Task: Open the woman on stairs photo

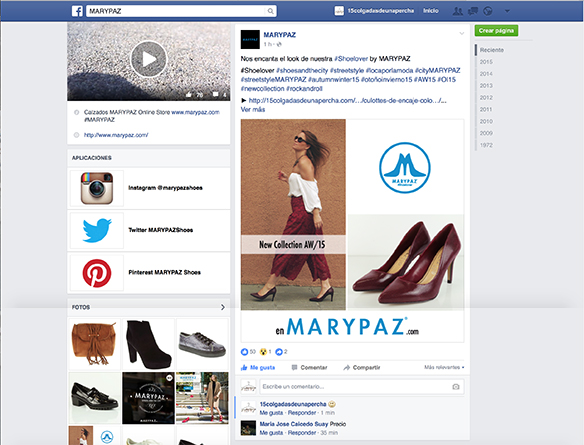Action: point(202,398)
